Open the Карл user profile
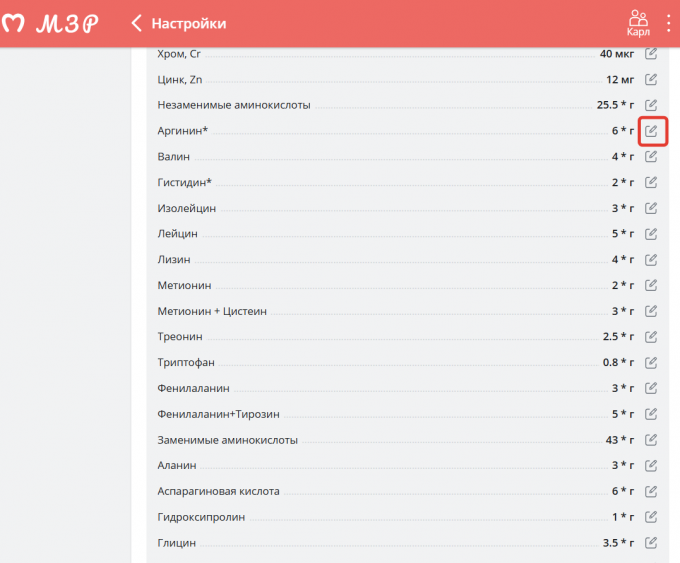Viewport: 680px width, 563px height. pyautogui.click(x=638, y=23)
